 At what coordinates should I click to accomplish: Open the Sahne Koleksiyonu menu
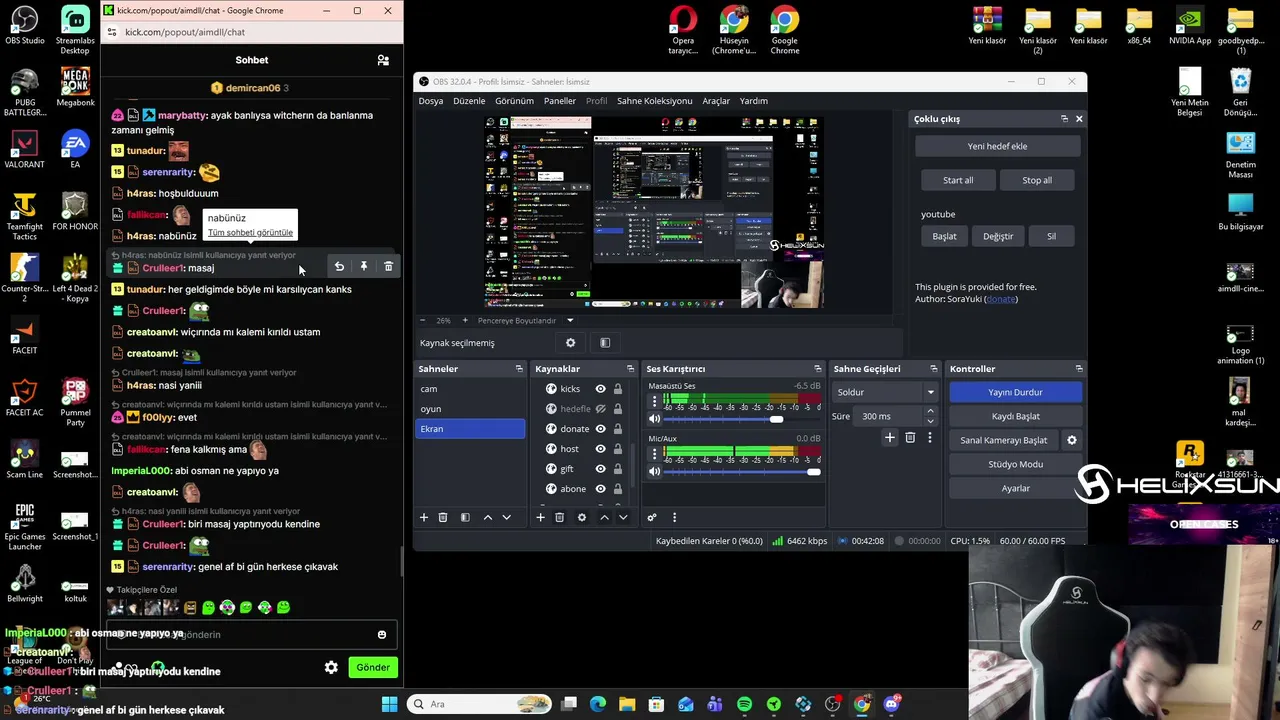point(654,101)
